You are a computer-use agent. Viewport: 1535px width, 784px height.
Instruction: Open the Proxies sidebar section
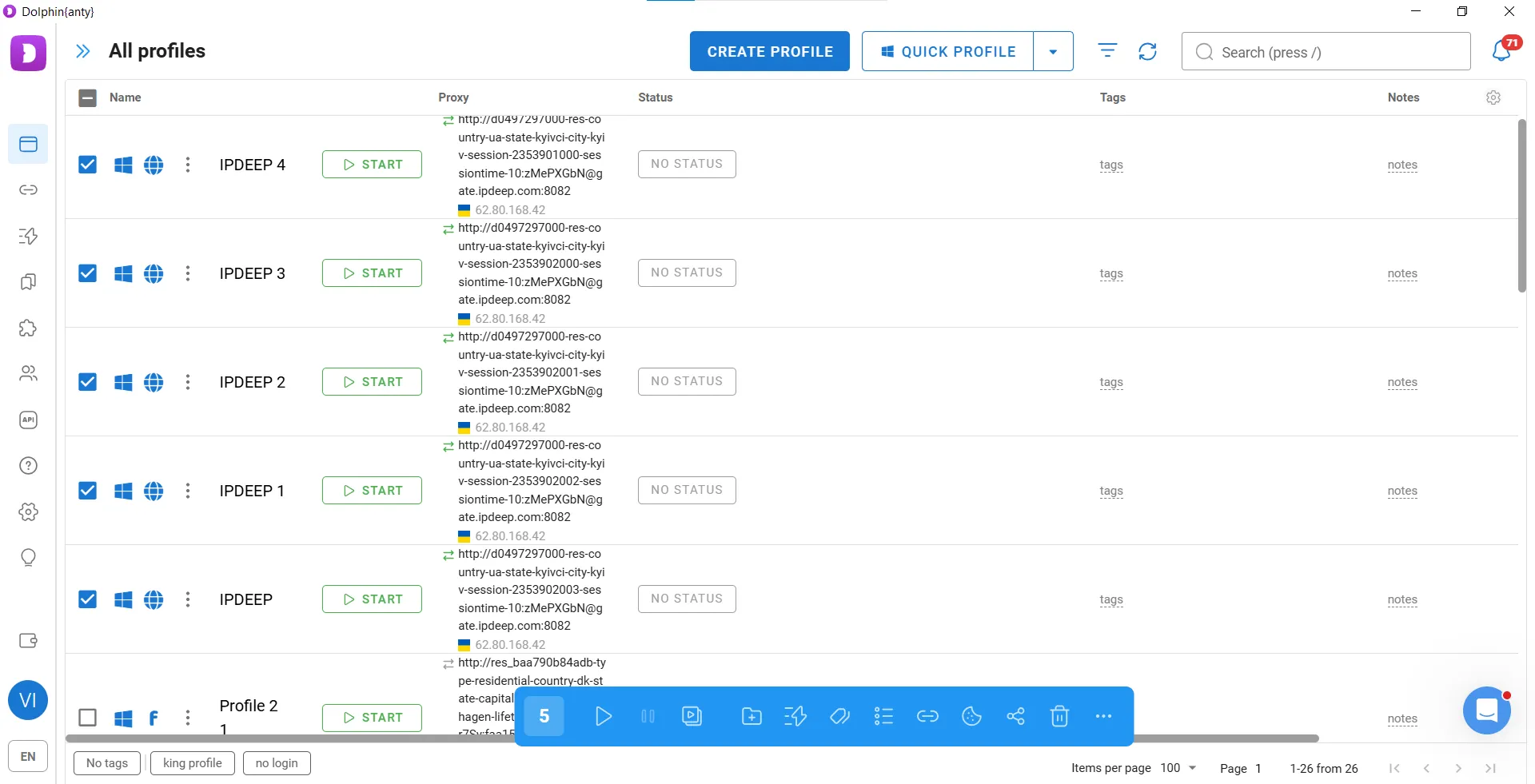pyautogui.click(x=28, y=190)
